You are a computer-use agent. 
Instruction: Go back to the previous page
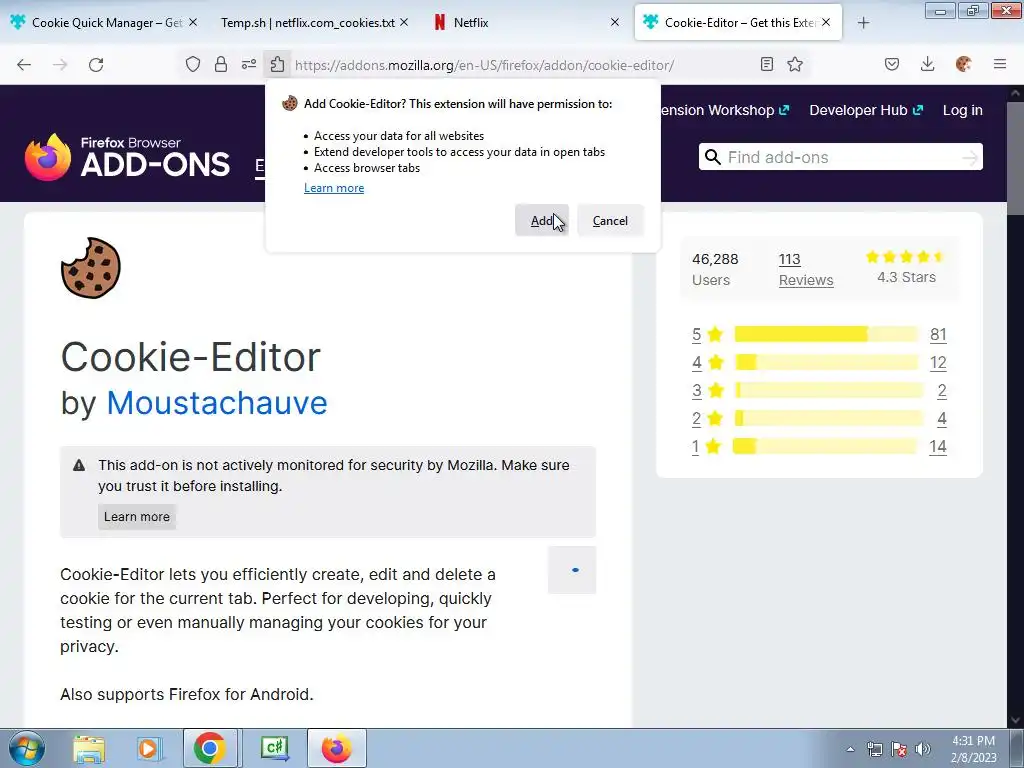[x=24, y=65]
